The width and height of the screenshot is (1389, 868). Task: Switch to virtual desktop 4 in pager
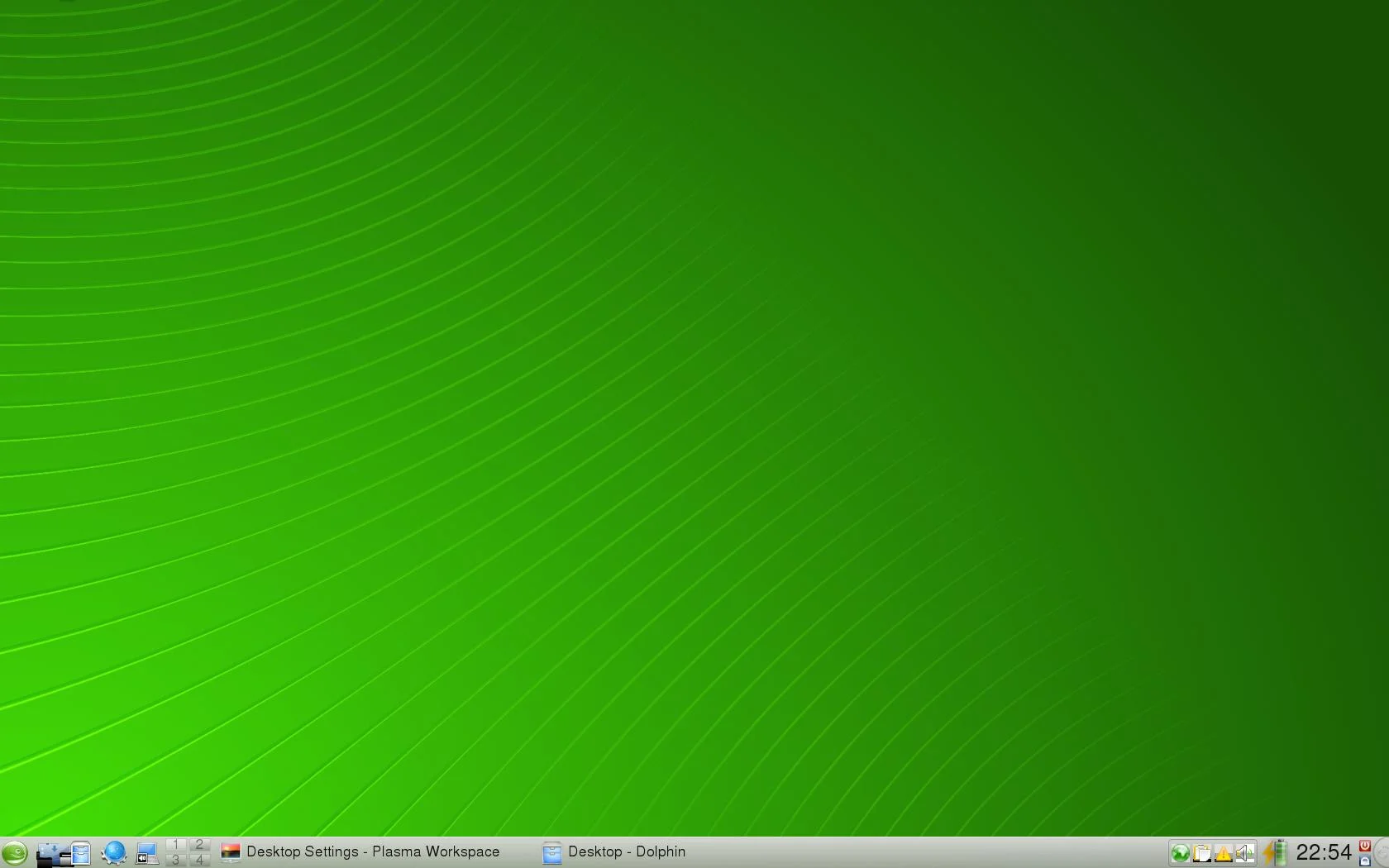[200, 860]
